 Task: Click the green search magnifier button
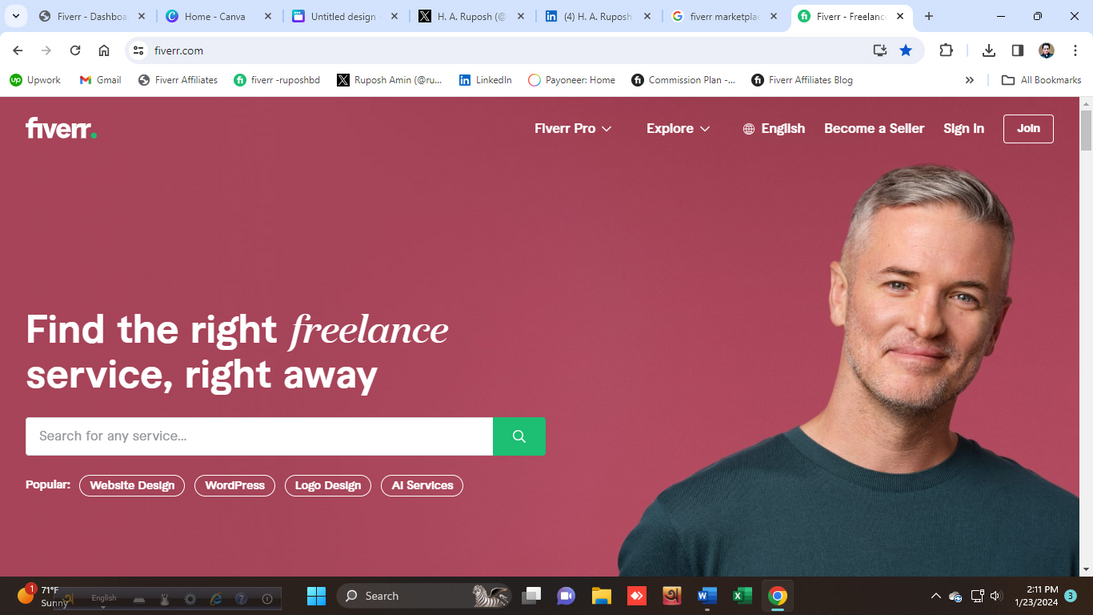[x=519, y=436]
